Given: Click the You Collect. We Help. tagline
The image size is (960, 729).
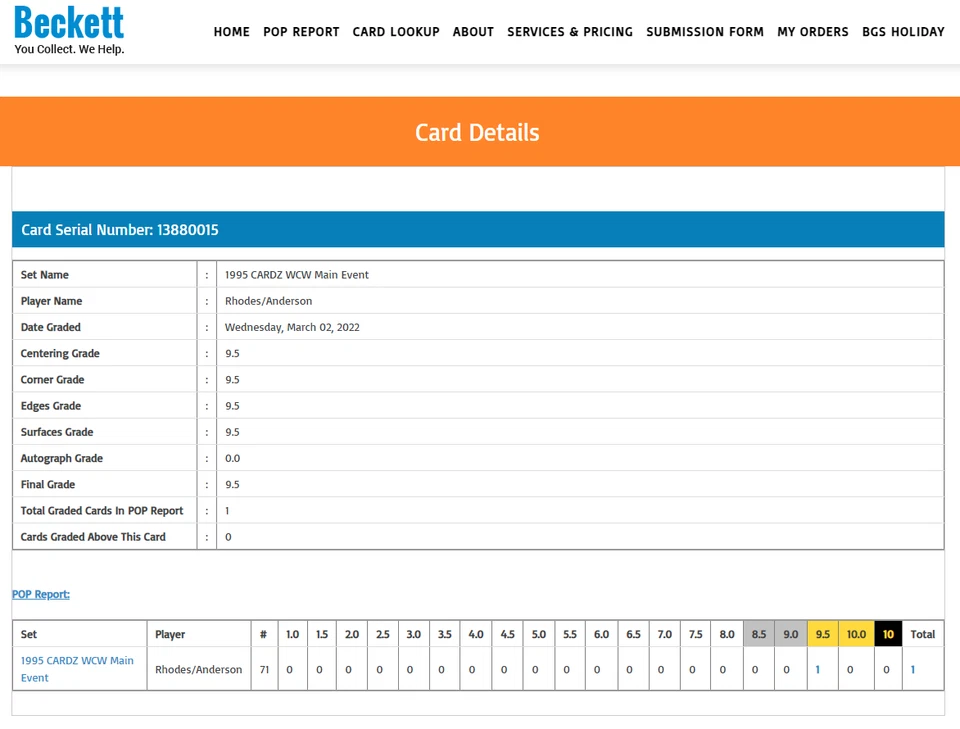Looking at the screenshot, I should coord(69,49).
